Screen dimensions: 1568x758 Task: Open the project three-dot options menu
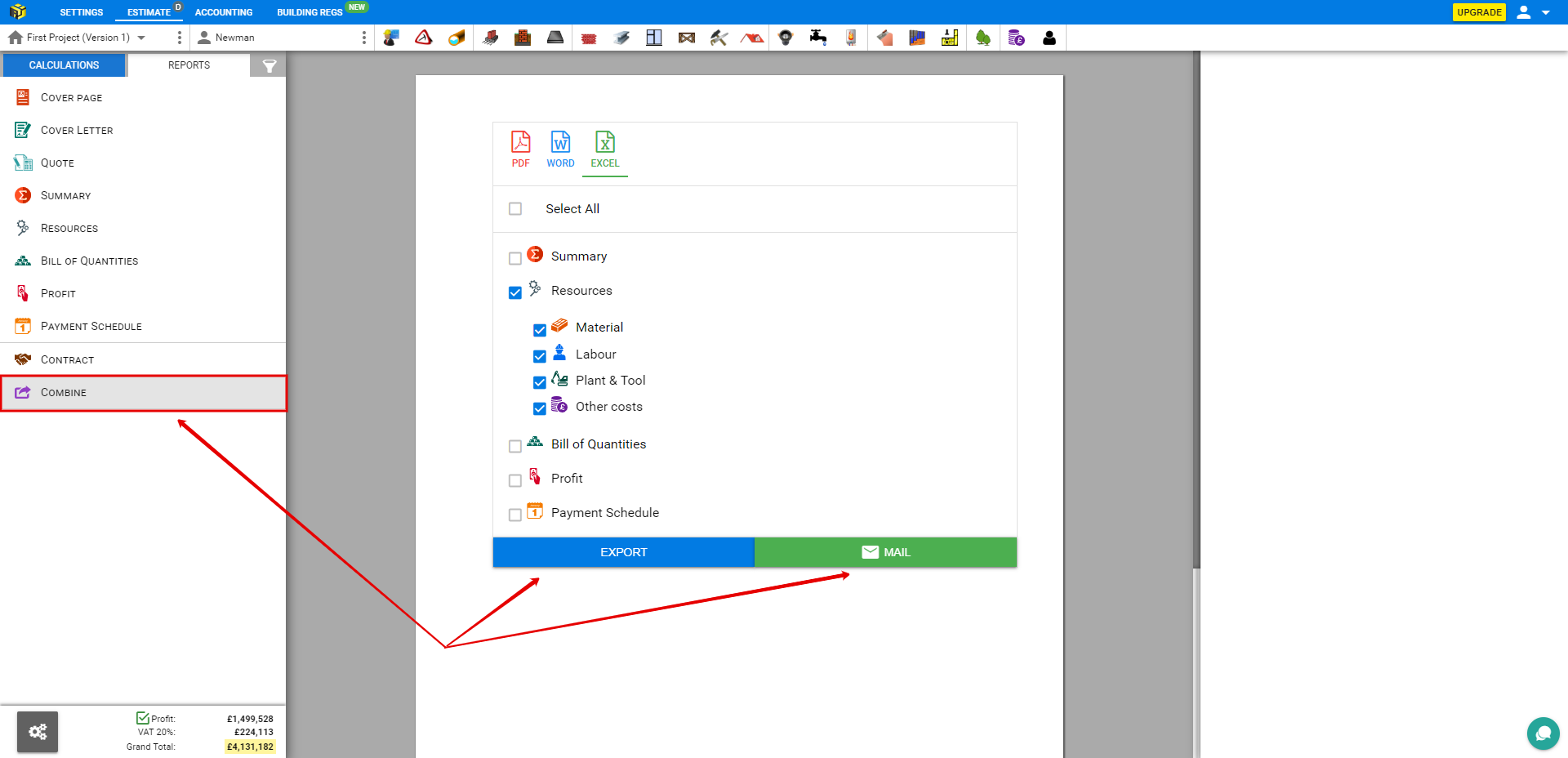[x=180, y=38]
